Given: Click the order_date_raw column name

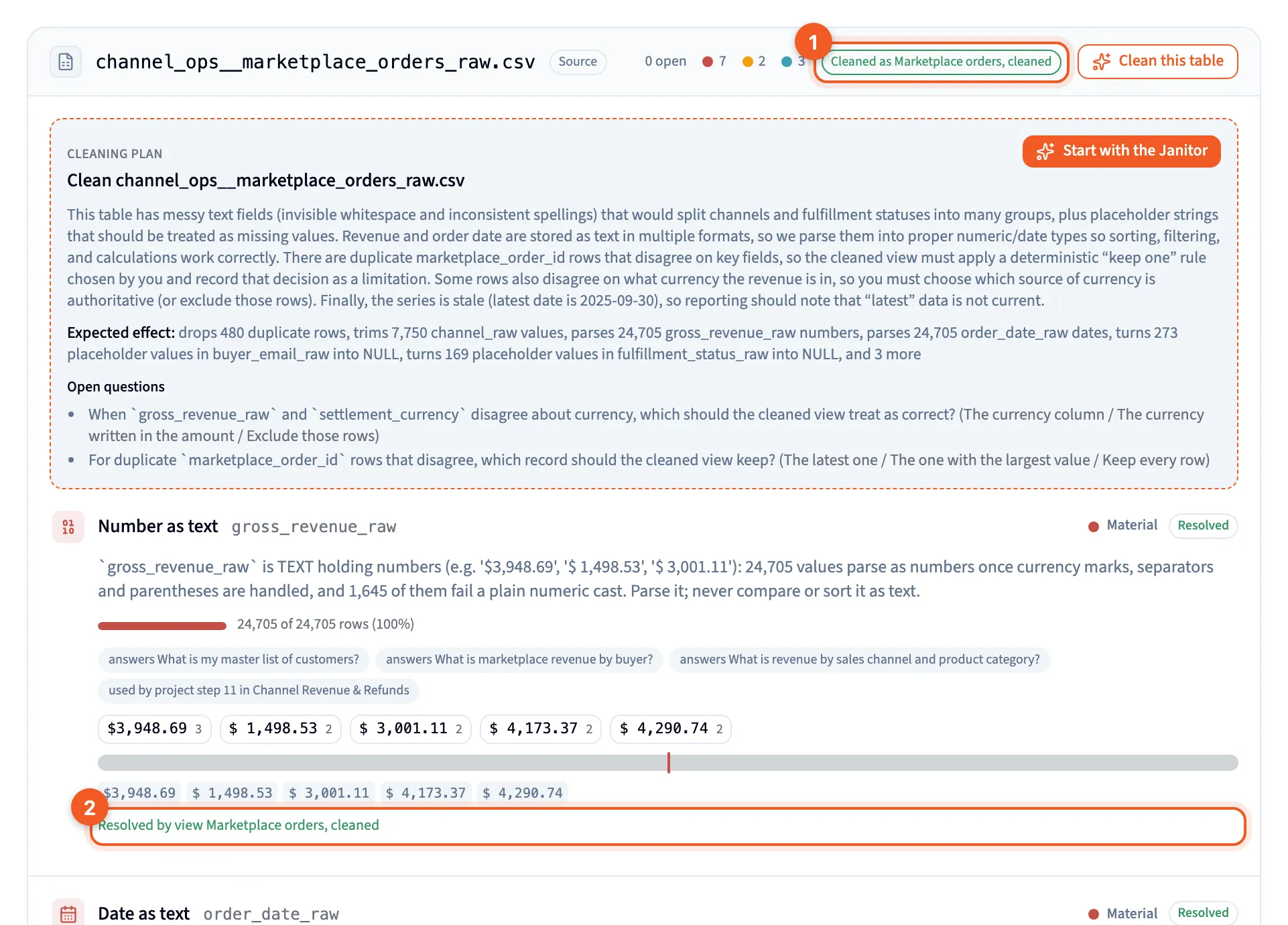Looking at the screenshot, I should [271, 914].
